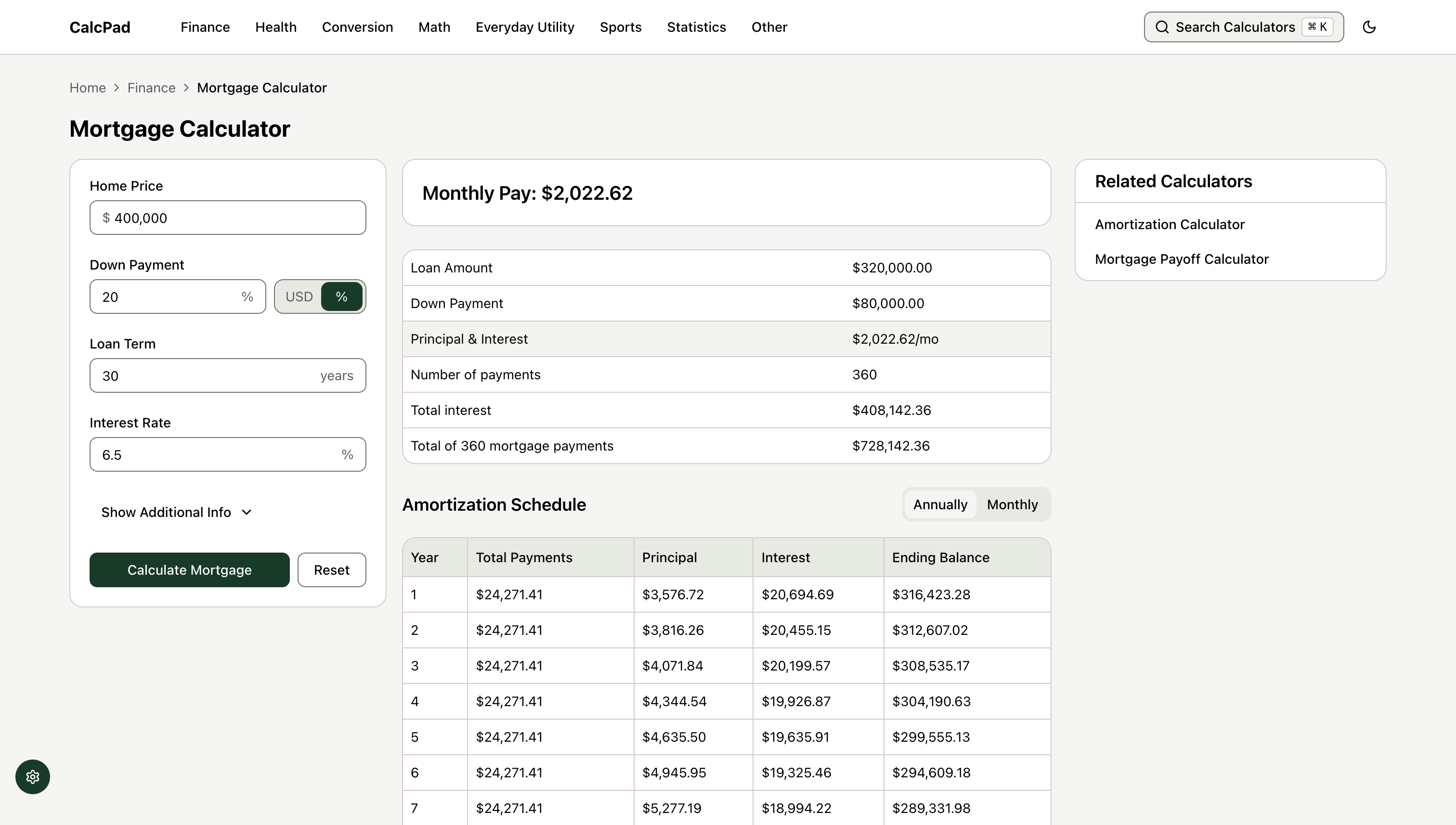Open the Other menu

click(x=769, y=27)
